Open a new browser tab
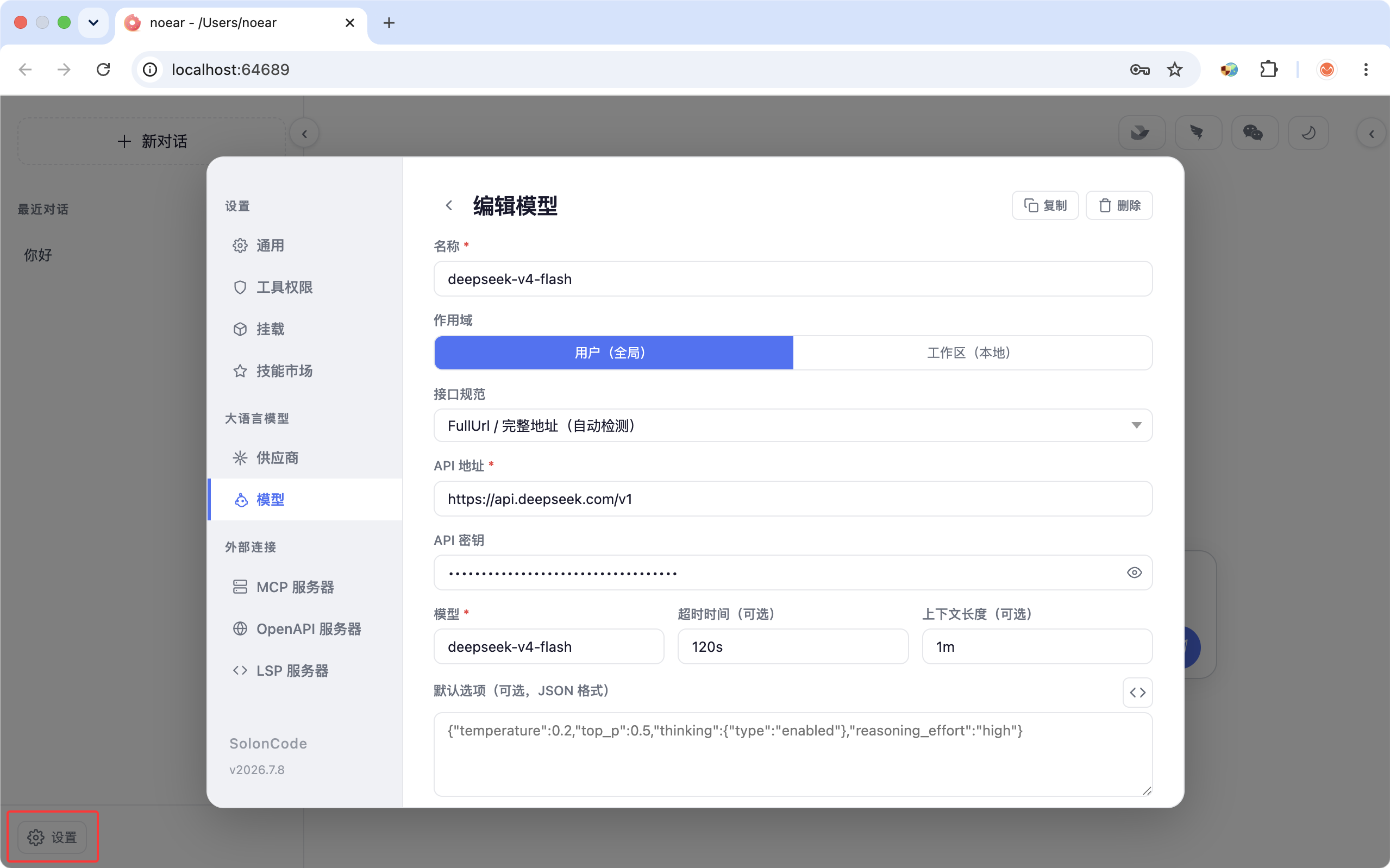Viewport: 1390px width, 868px height. coord(389,23)
